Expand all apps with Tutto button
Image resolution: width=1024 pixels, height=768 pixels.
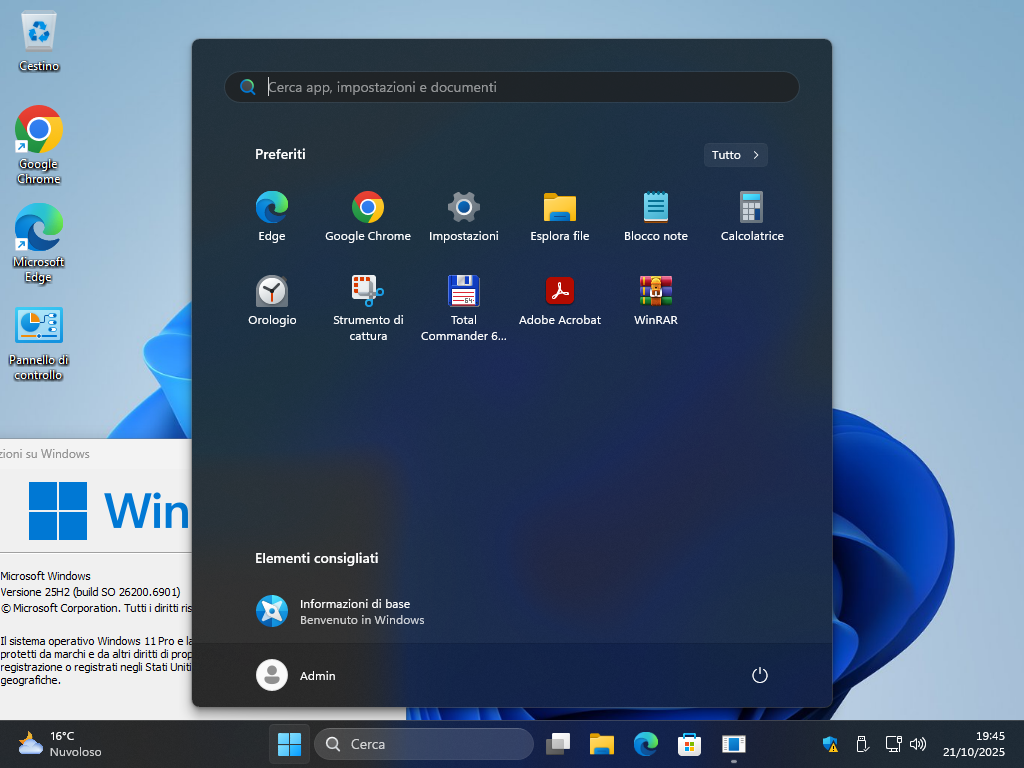click(735, 155)
